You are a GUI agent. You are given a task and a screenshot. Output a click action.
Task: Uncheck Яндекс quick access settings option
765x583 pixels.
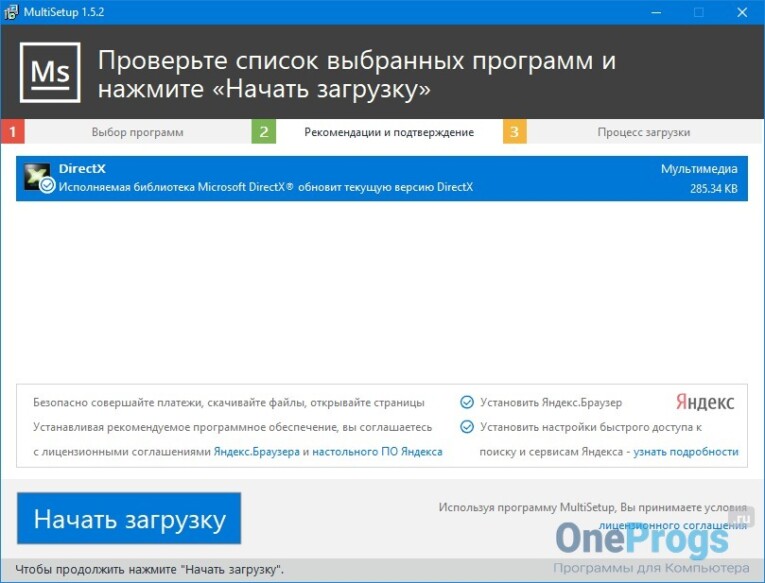pyautogui.click(x=467, y=427)
